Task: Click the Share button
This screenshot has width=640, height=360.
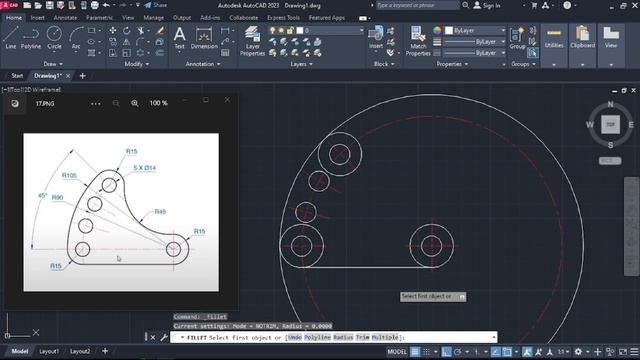Action: [x=156, y=5]
